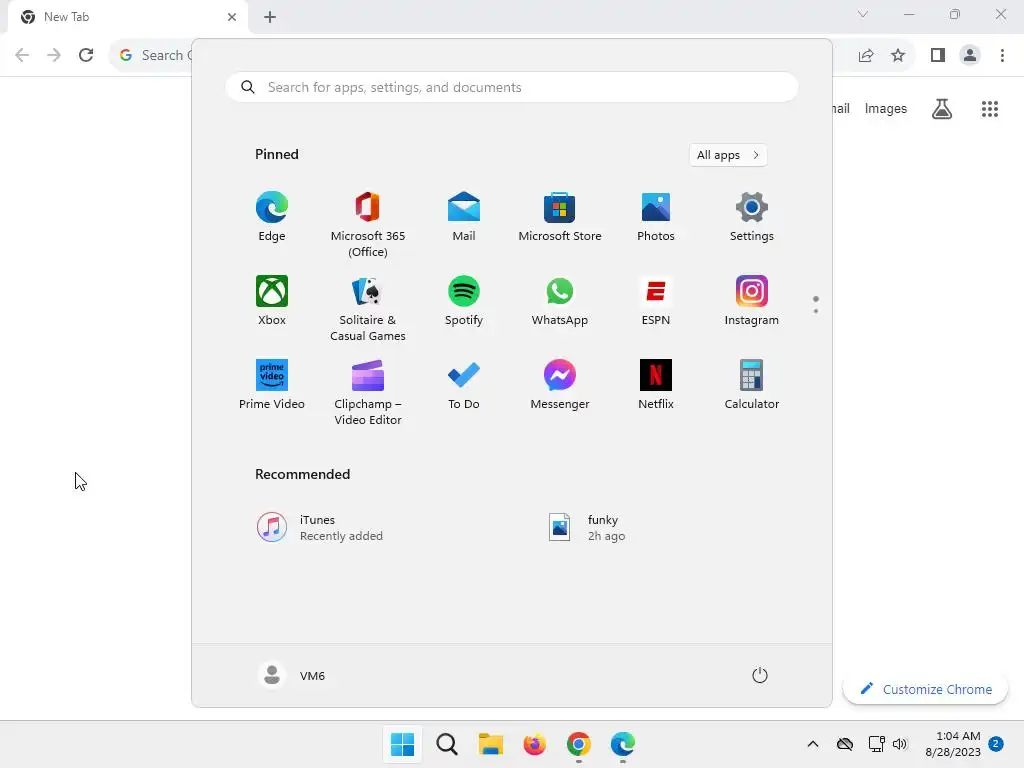Open the Settings gear app
1024x768 pixels.
(x=752, y=217)
